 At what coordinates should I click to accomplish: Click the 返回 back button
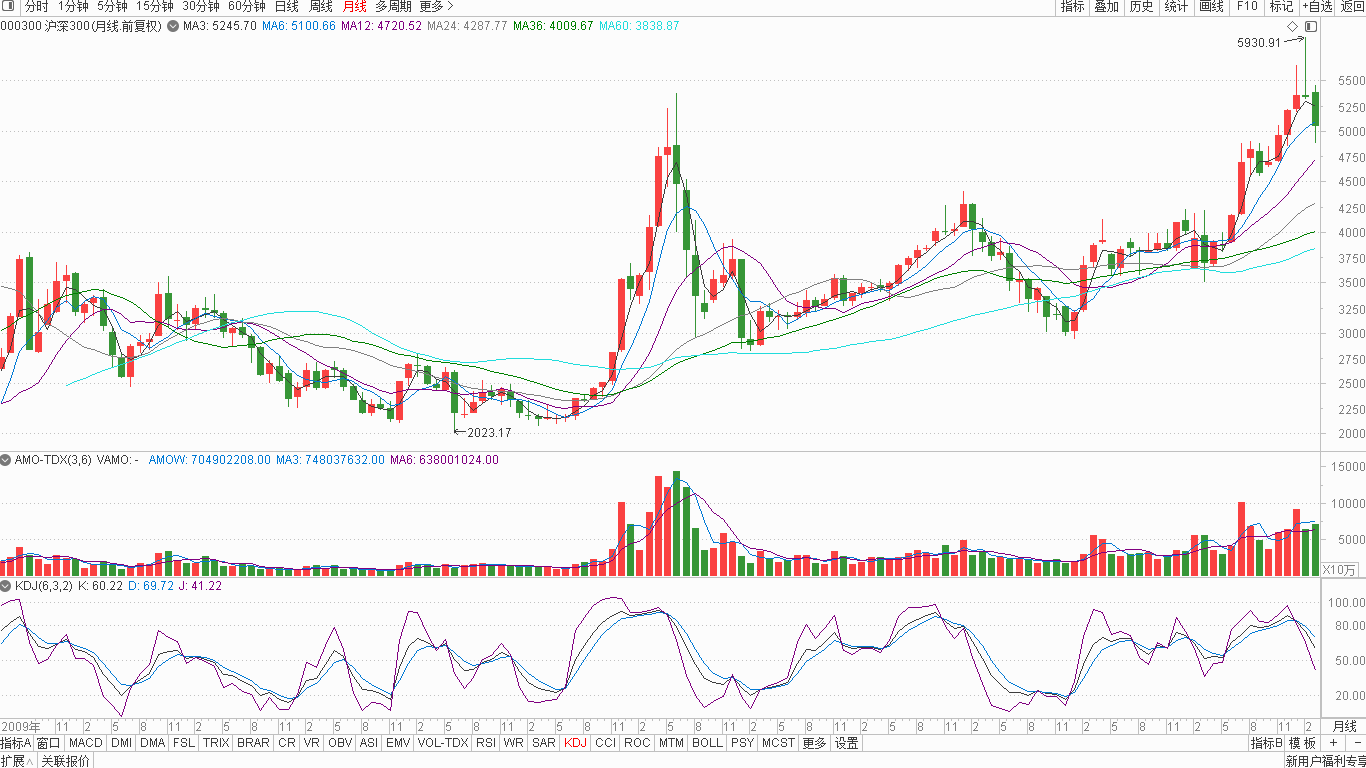(1351, 6)
